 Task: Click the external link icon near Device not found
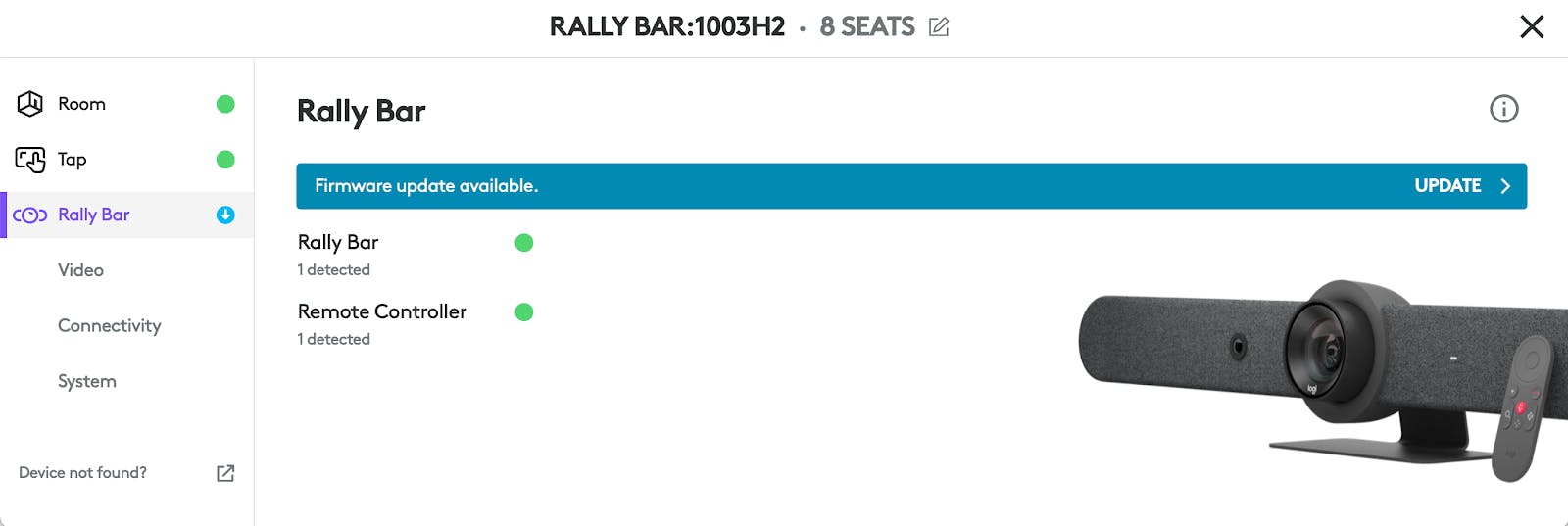[x=225, y=473]
